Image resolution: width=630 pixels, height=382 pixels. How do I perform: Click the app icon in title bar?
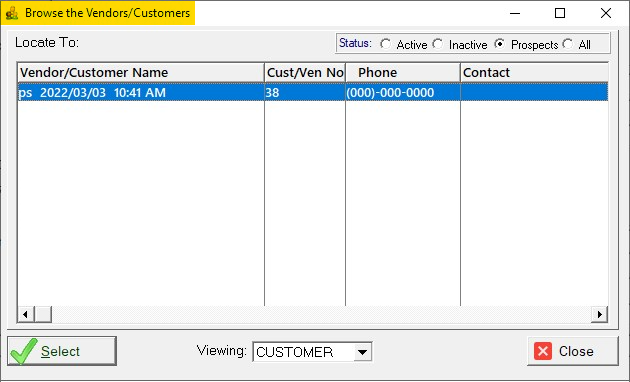coord(12,13)
